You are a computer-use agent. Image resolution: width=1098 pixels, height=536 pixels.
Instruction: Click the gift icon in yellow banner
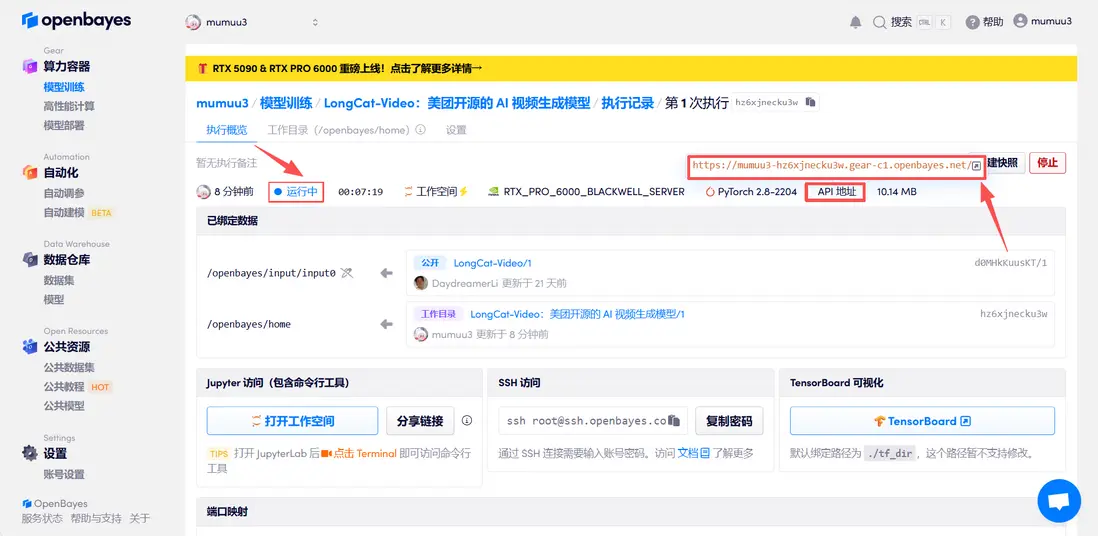click(202, 69)
